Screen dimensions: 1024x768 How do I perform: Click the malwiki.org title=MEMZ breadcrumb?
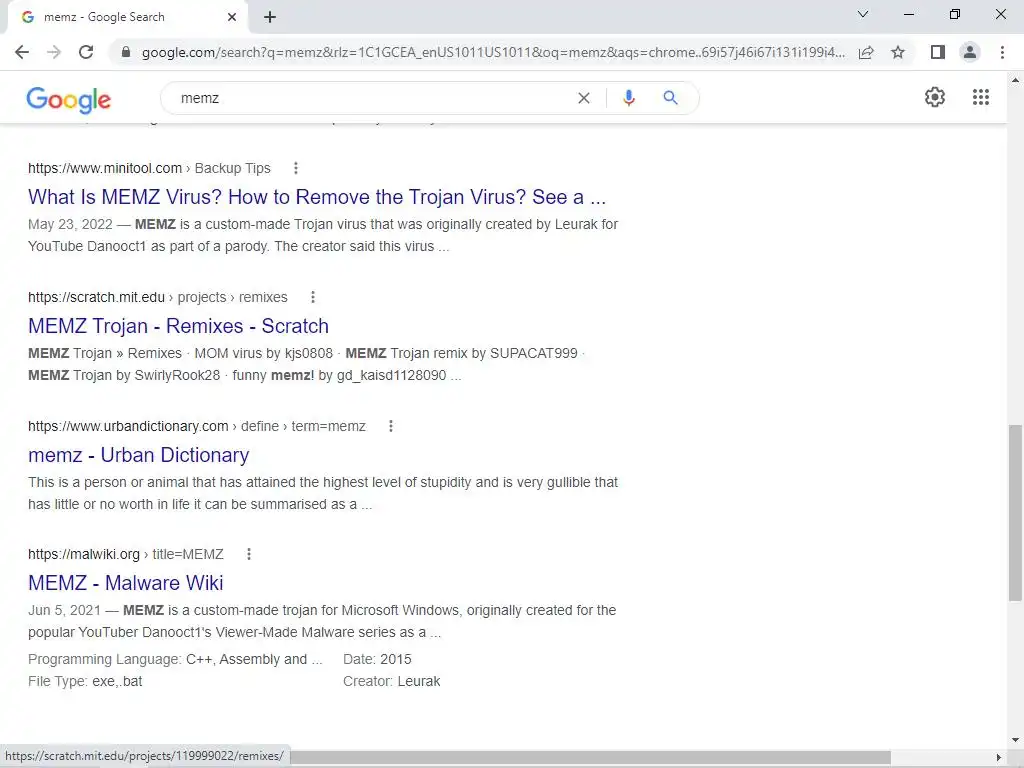coord(125,554)
